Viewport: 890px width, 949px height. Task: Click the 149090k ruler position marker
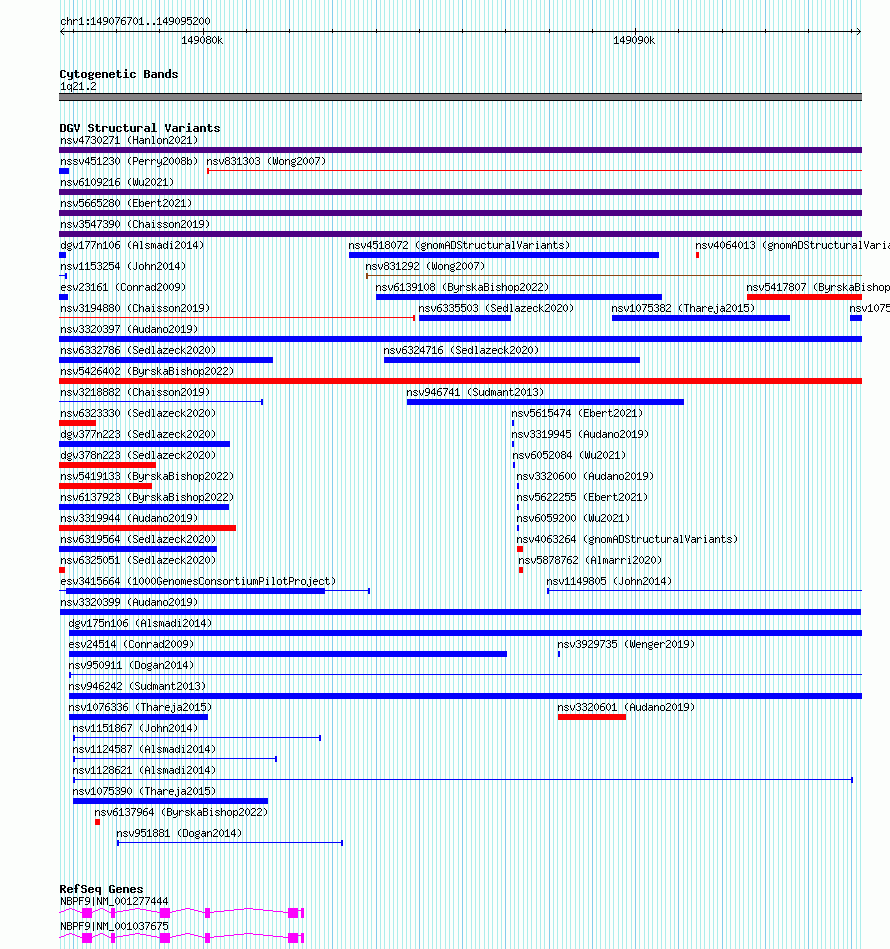pos(634,41)
